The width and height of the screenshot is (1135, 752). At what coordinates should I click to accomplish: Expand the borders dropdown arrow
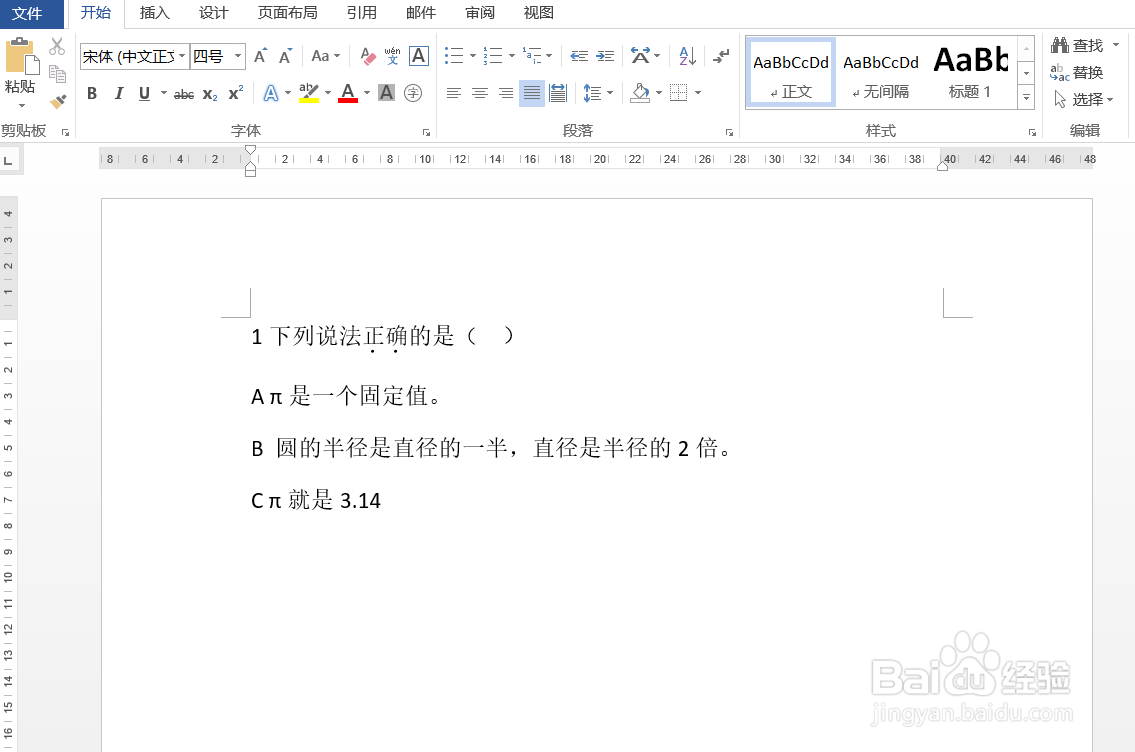pos(698,93)
